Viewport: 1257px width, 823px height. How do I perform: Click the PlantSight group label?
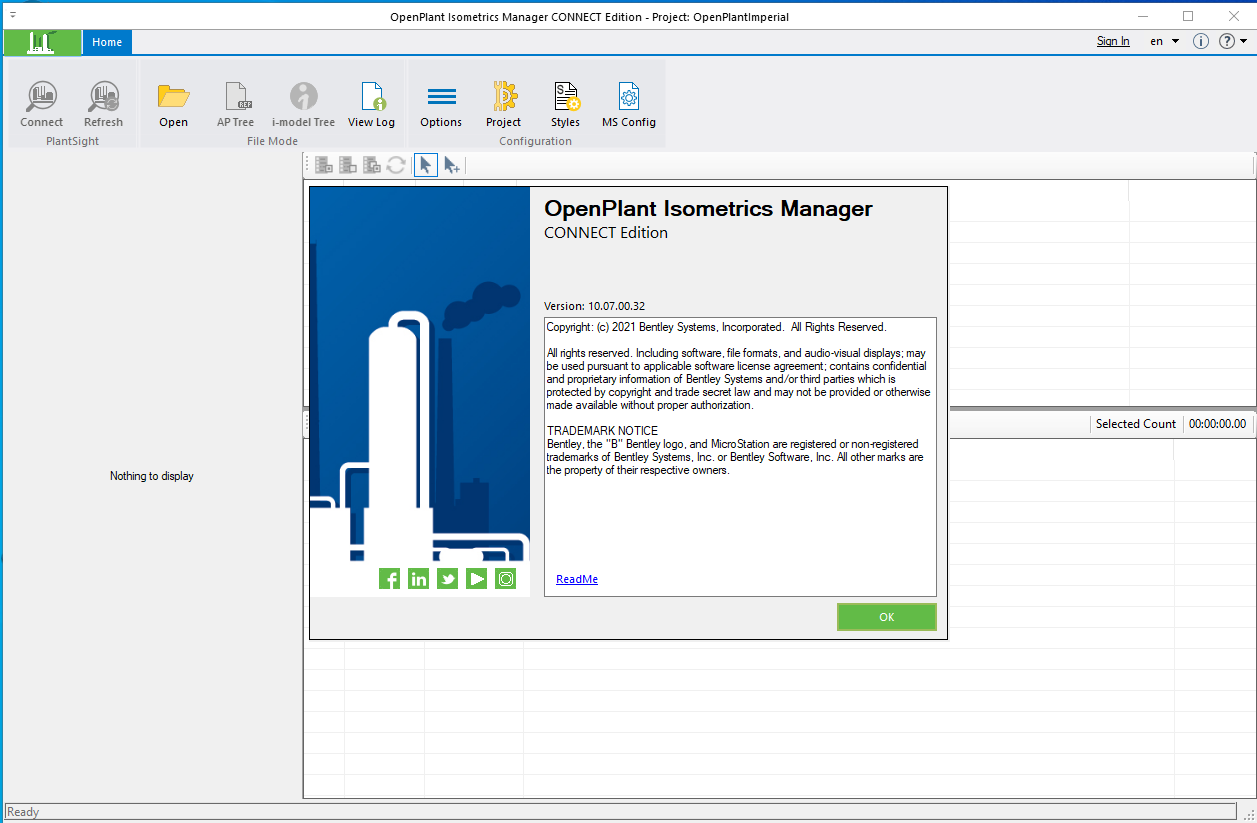click(72, 141)
